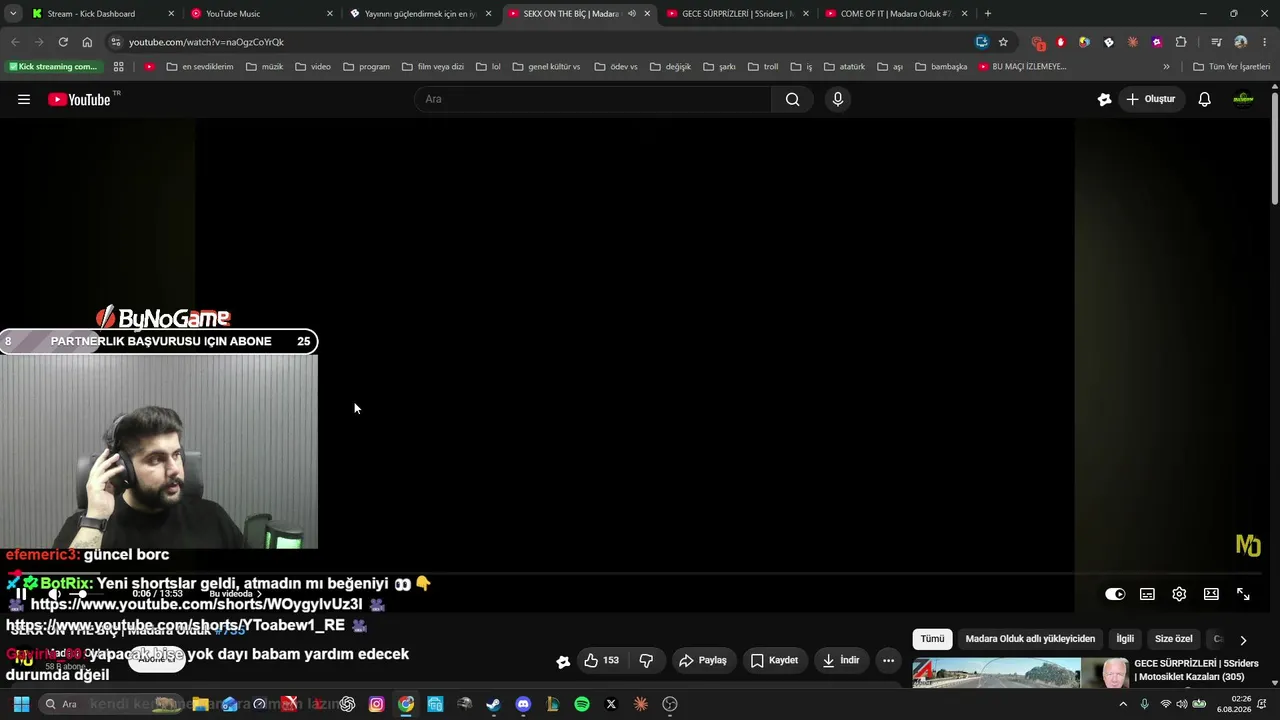Viewport: 1280px width, 720px height.
Task: Open the Windows Start menu
Action: point(21,704)
